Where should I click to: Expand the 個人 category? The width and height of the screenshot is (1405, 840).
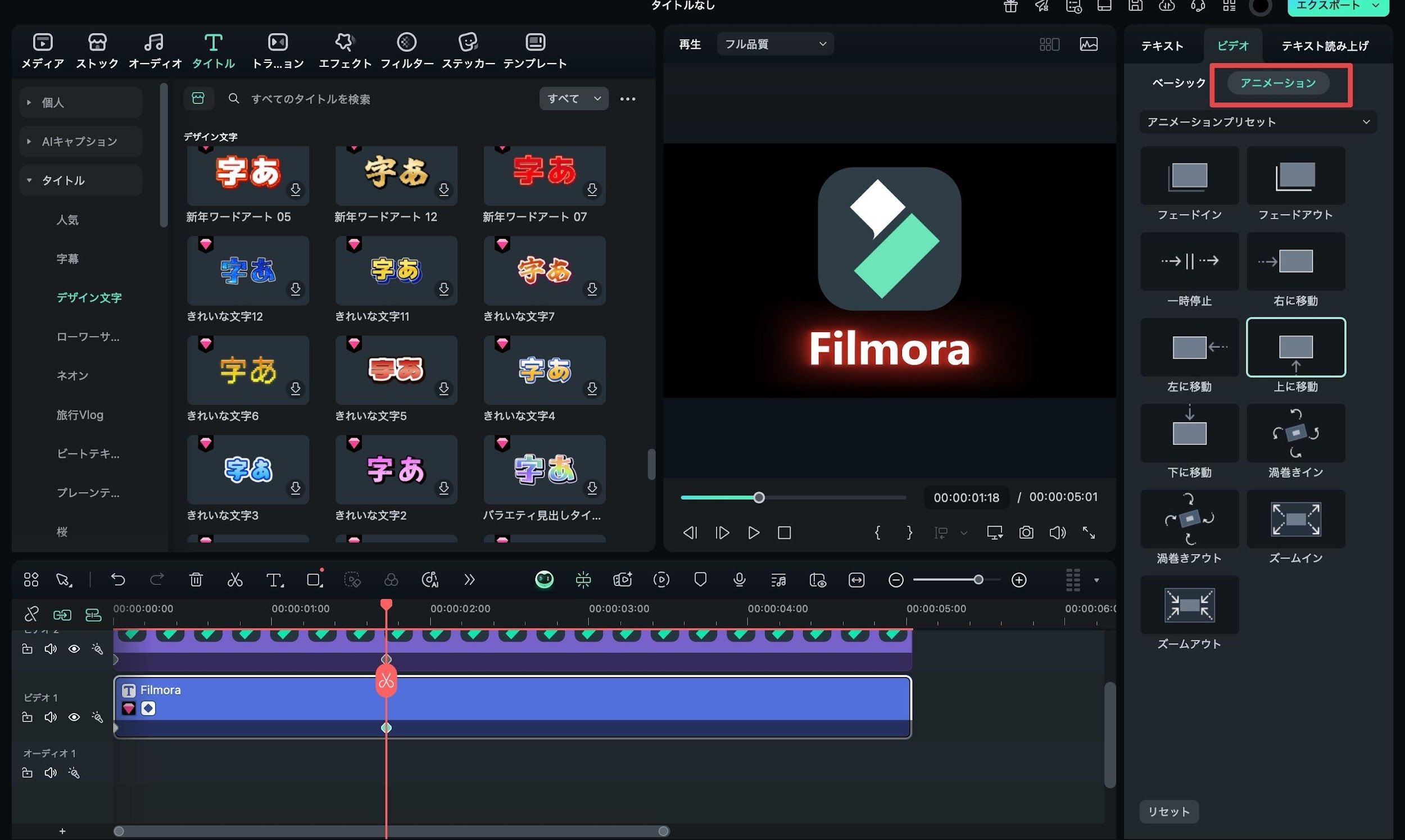click(81, 102)
